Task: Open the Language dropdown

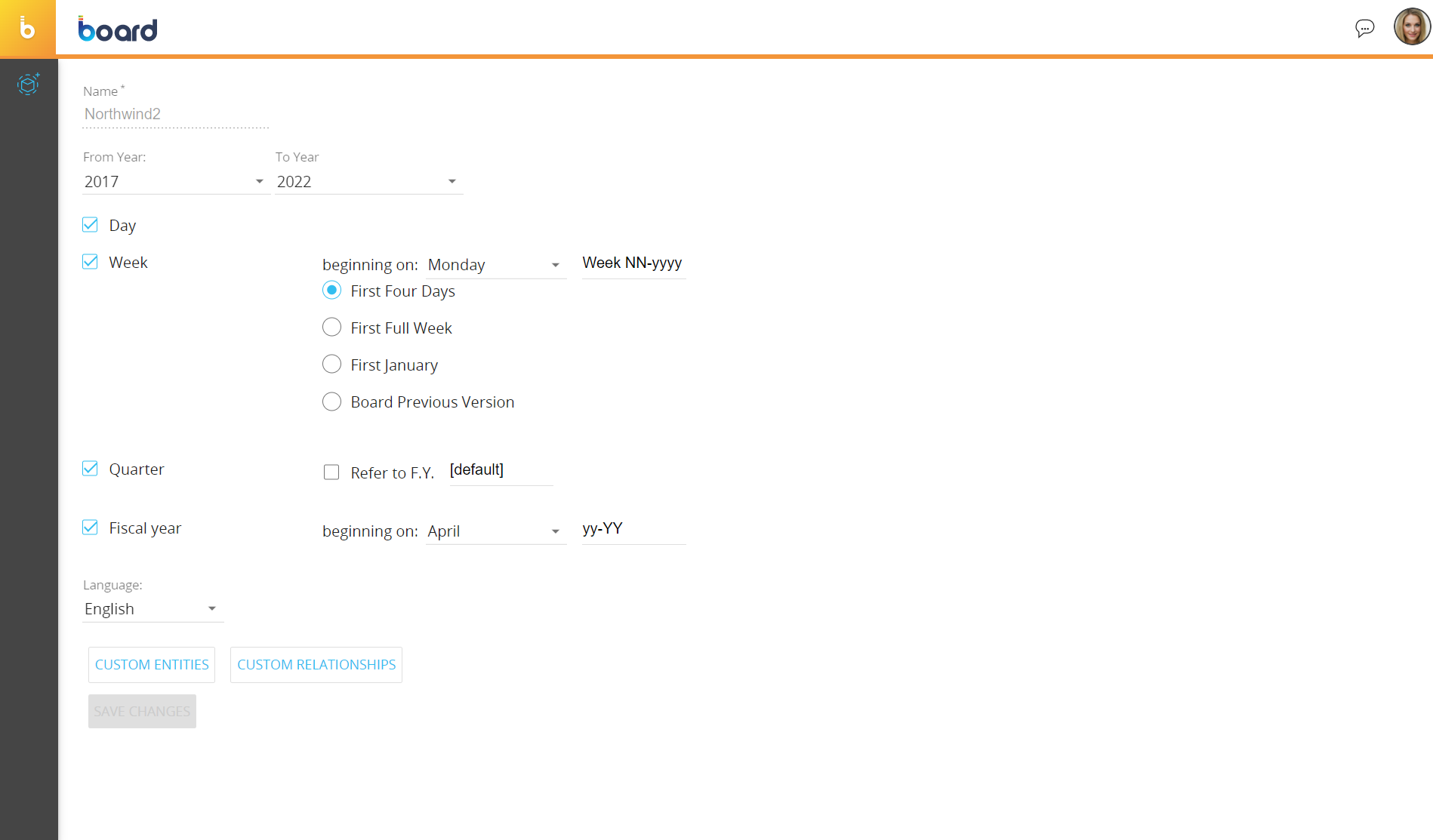Action: click(x=152, y=609)
